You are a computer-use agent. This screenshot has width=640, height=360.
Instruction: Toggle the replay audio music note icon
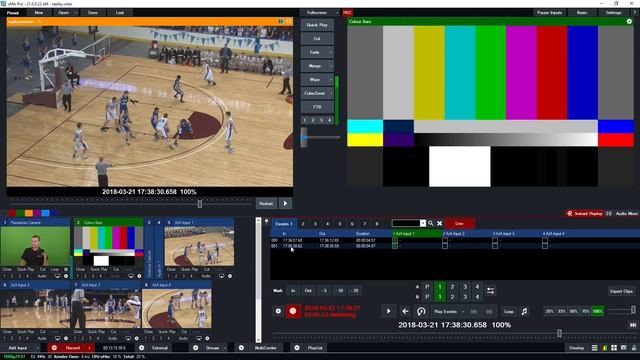click(x=524, y=311)
